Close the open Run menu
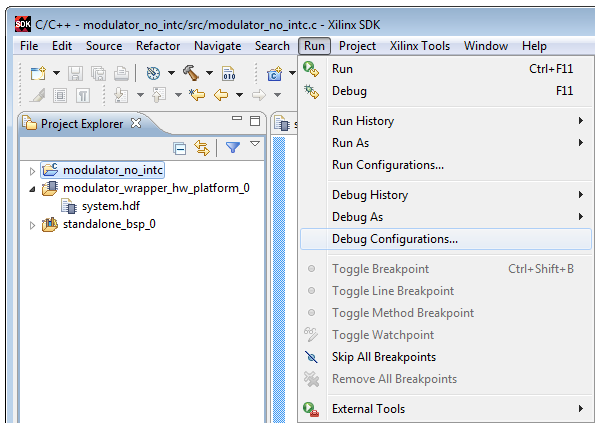 (x=314, y=46)
